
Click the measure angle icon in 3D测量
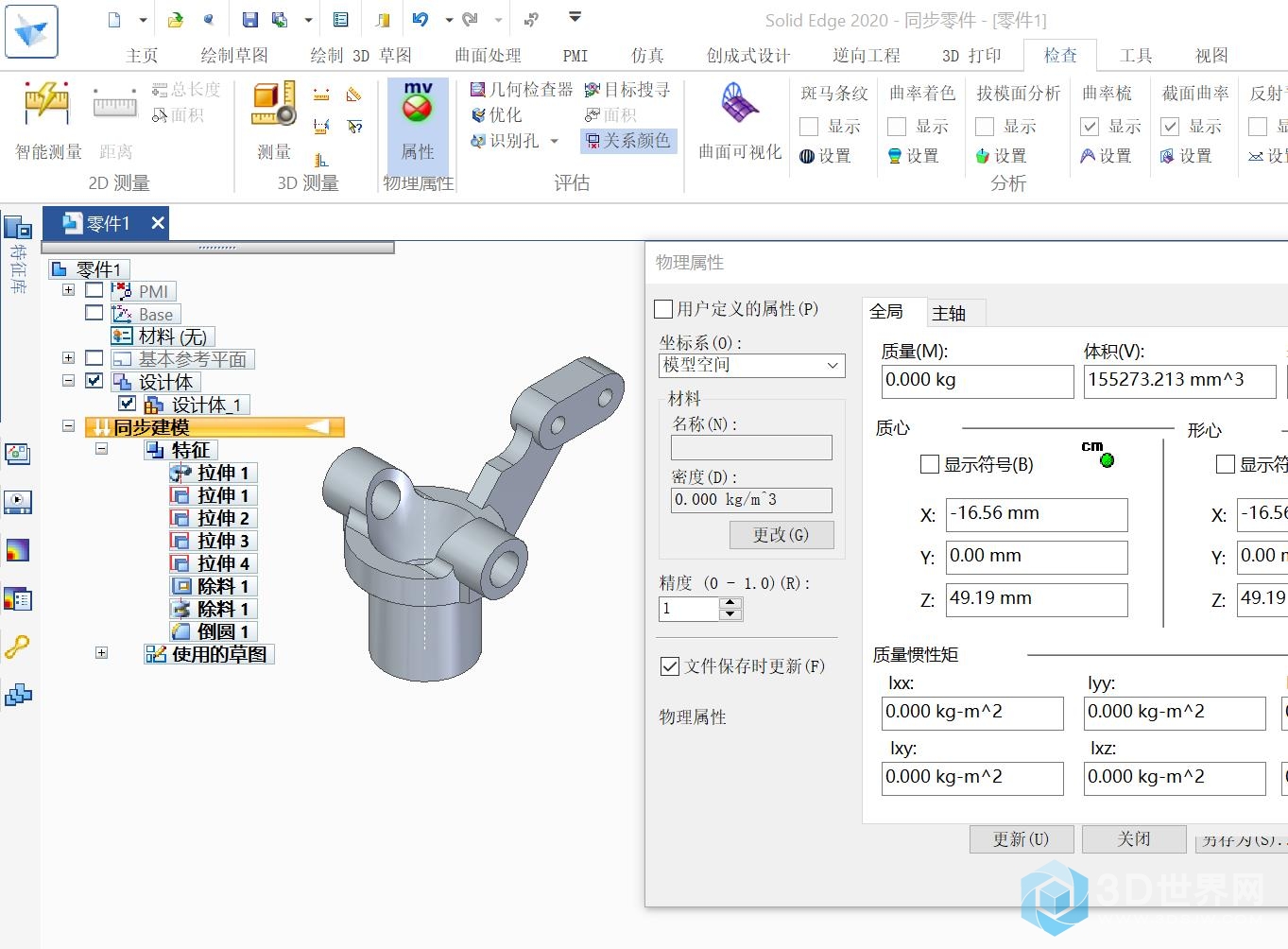(x=353, y=95)
